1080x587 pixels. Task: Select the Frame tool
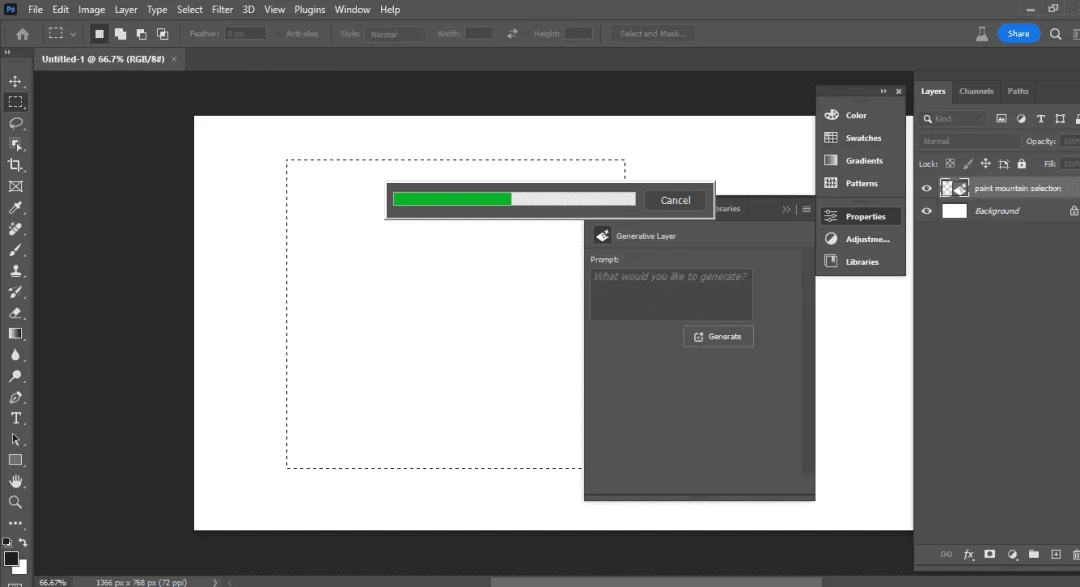[x=15, y=186]
